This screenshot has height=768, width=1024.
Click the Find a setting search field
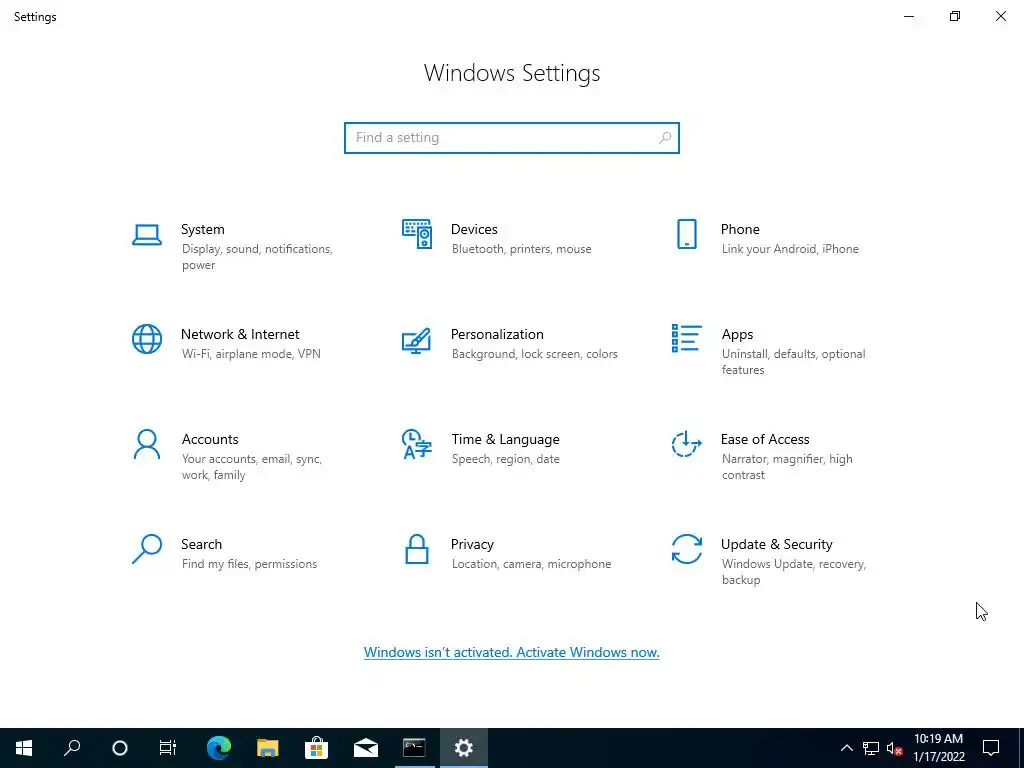[x=512, y=138]
